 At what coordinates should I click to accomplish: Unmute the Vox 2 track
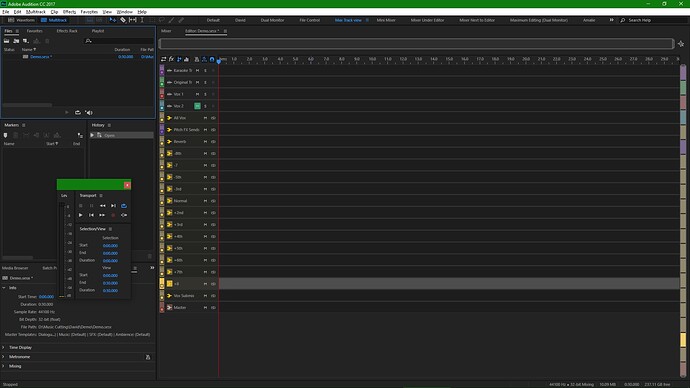pos(197,106)
